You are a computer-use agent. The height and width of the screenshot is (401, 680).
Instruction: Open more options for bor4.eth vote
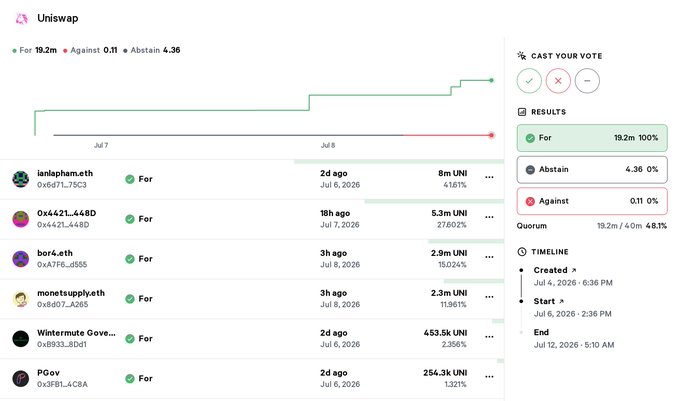(489, 257)
